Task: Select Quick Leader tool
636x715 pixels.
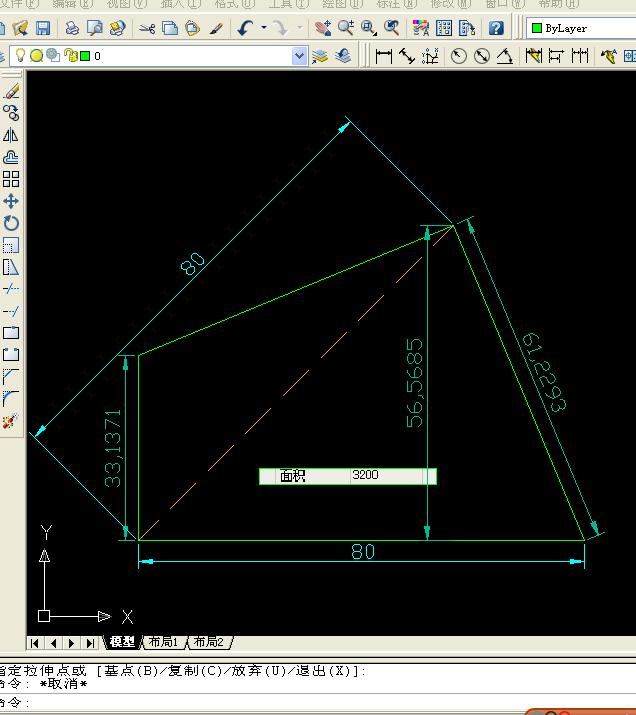Action: tap(608, 56)
